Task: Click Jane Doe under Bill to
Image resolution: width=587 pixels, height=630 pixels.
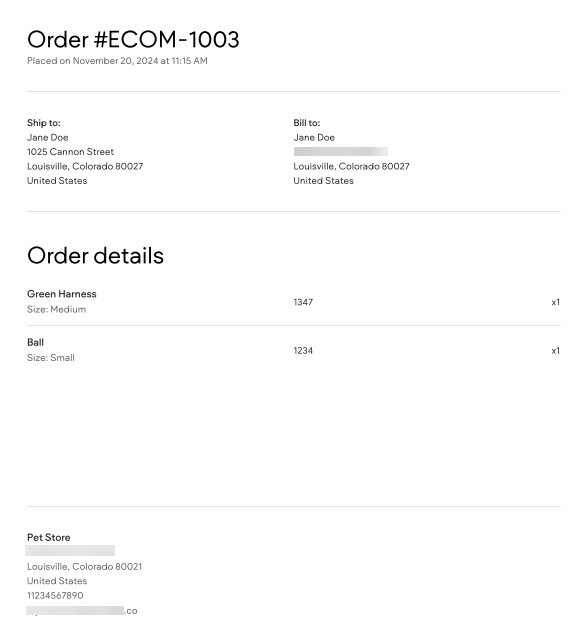Action: (314, 137)
